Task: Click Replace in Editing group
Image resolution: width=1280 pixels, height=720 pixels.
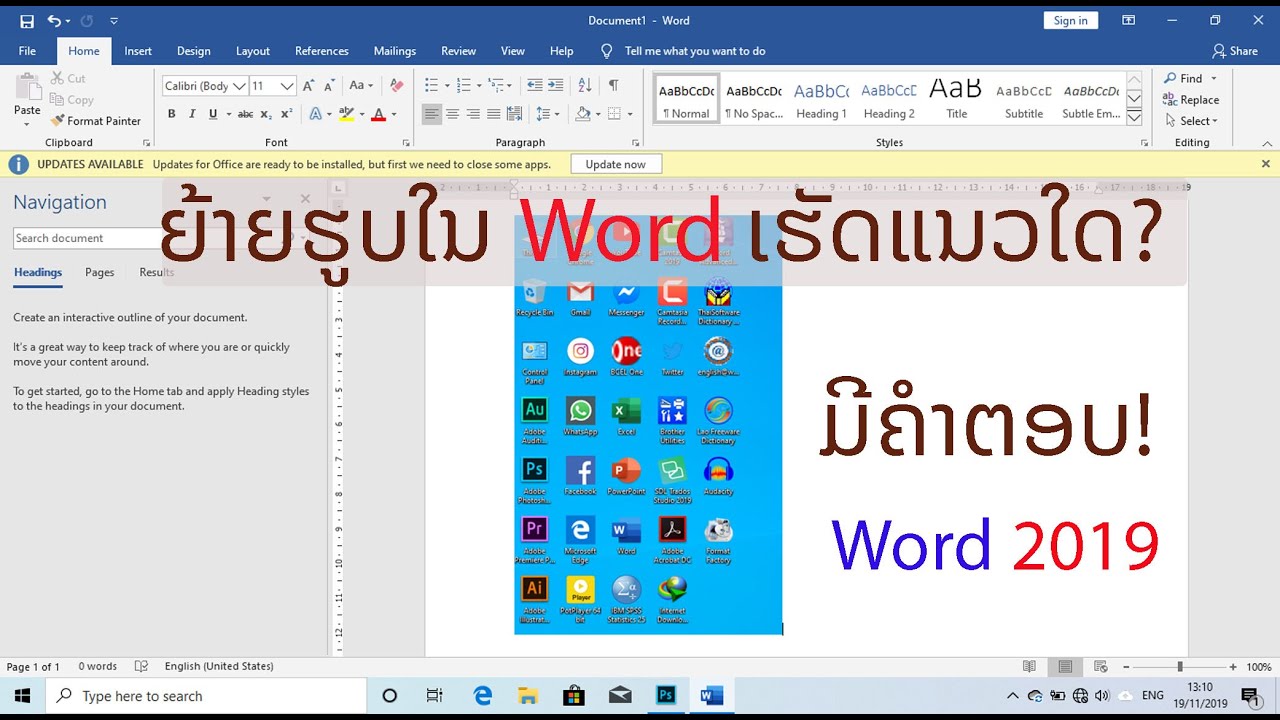Action: coord(1191,100)
